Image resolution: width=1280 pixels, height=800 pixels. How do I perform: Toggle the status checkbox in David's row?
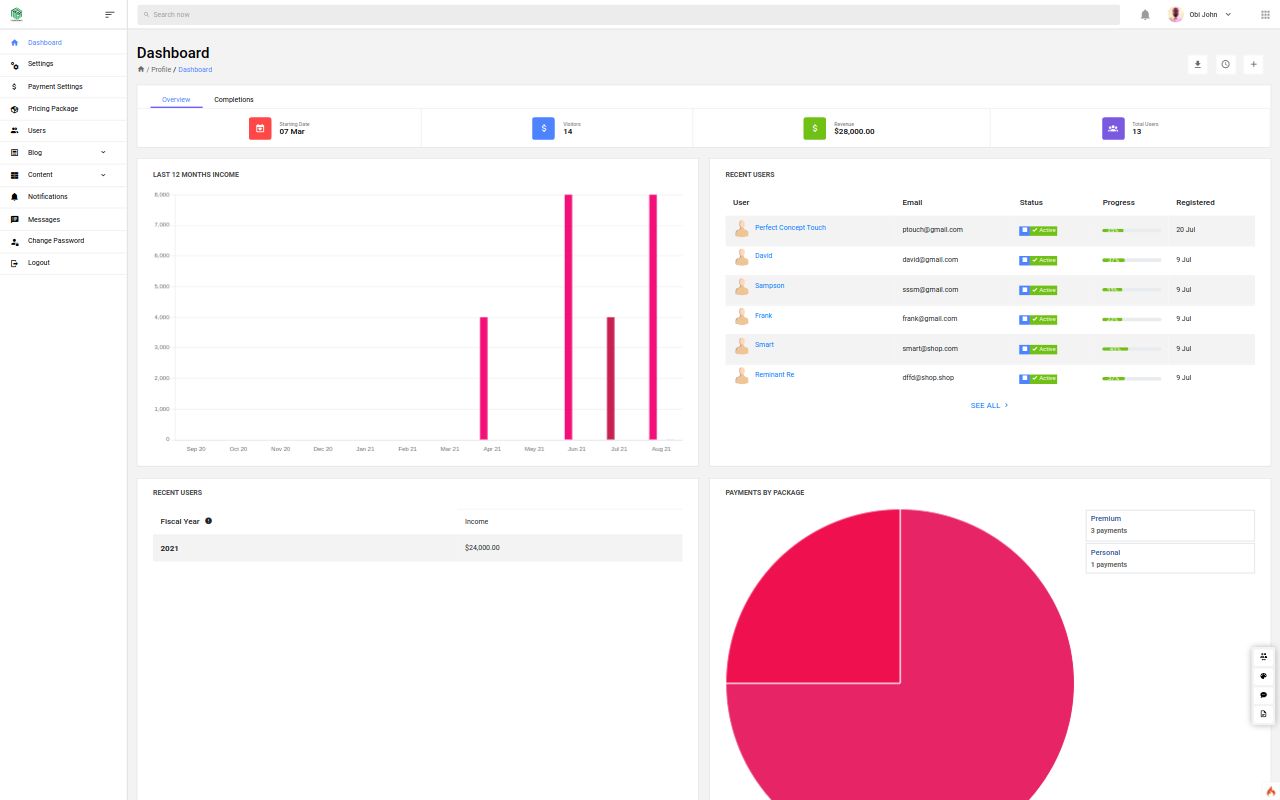[1025, 260]
